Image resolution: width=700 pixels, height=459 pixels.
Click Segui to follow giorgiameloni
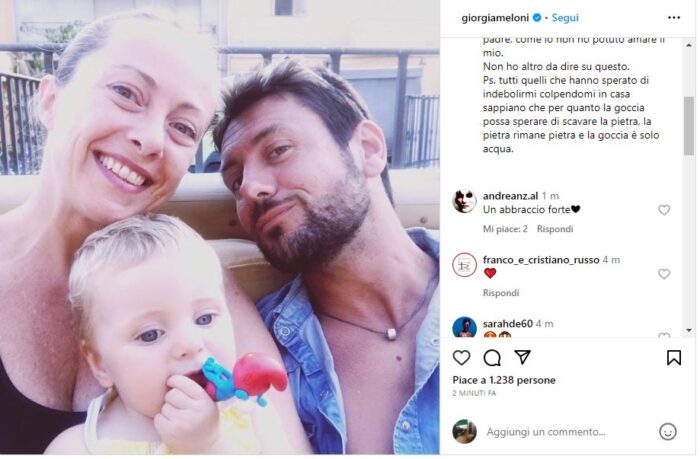tap(565, 18)
